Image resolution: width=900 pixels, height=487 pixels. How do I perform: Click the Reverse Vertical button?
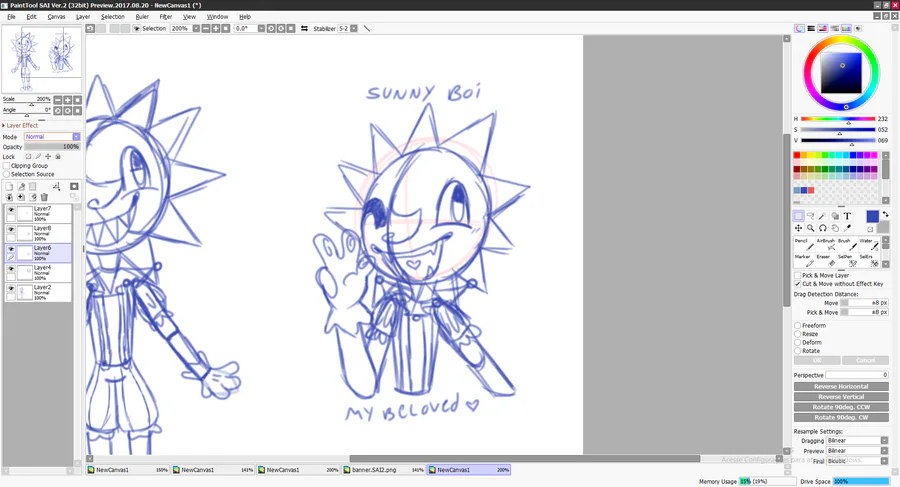tap(841, 397)
